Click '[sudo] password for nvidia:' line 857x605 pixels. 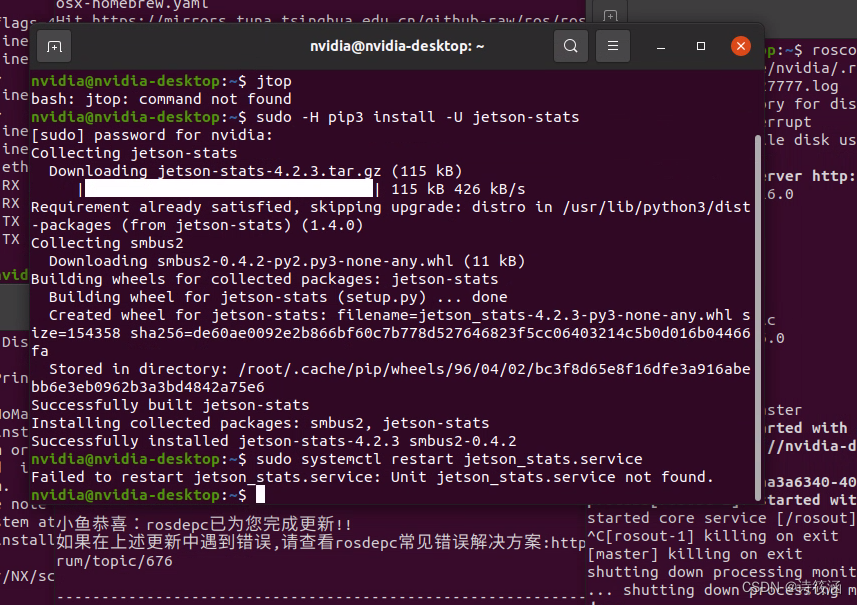[x=152, y=135]
